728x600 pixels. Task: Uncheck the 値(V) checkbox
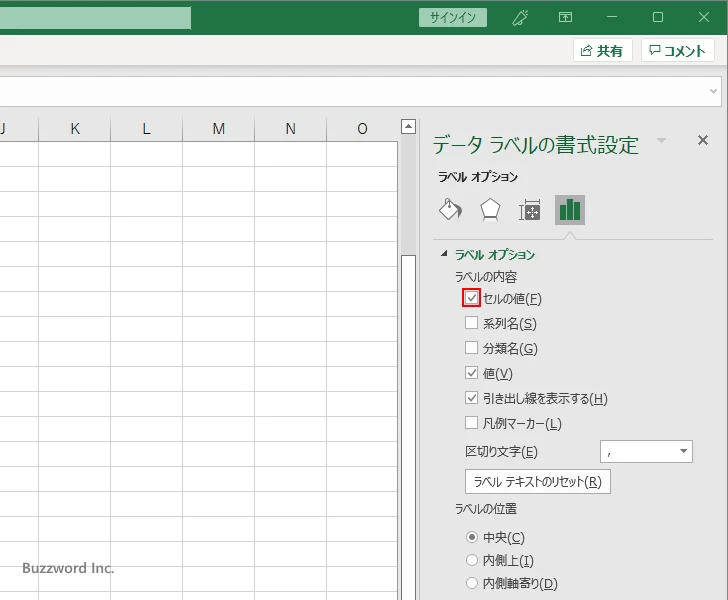(x=471, y=373)
